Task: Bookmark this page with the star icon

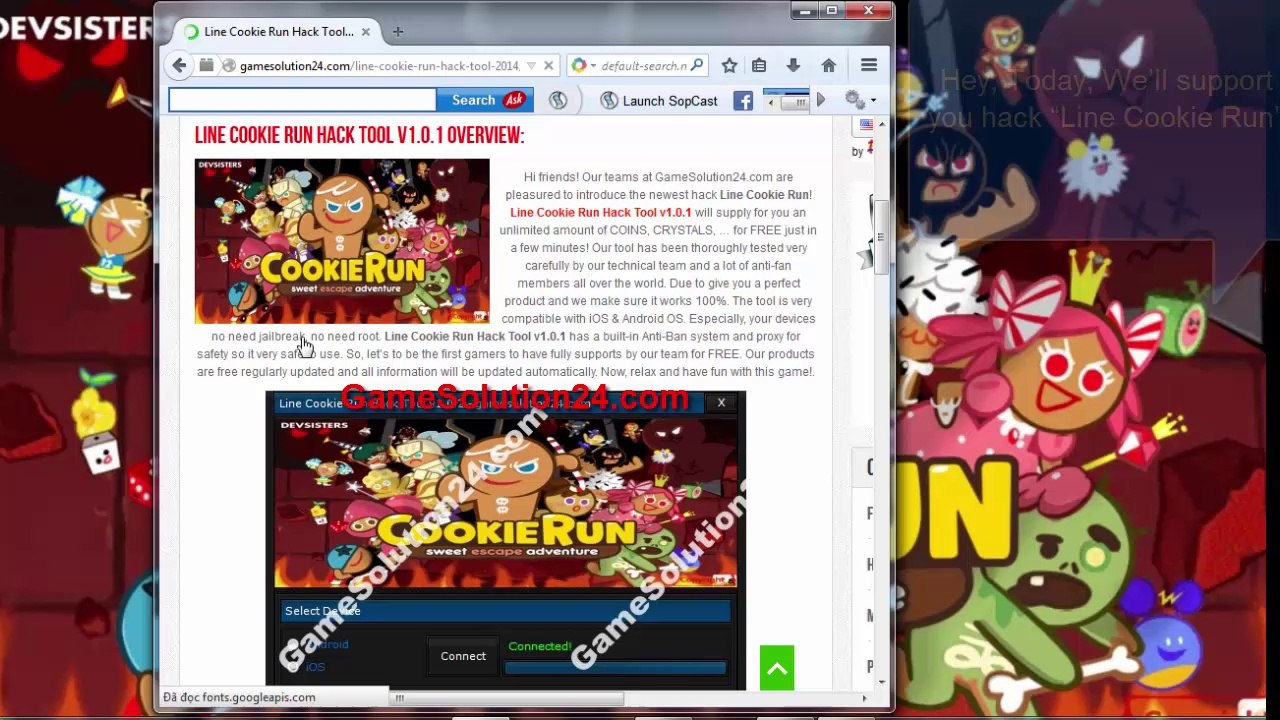Action: [x=729, y=65]
